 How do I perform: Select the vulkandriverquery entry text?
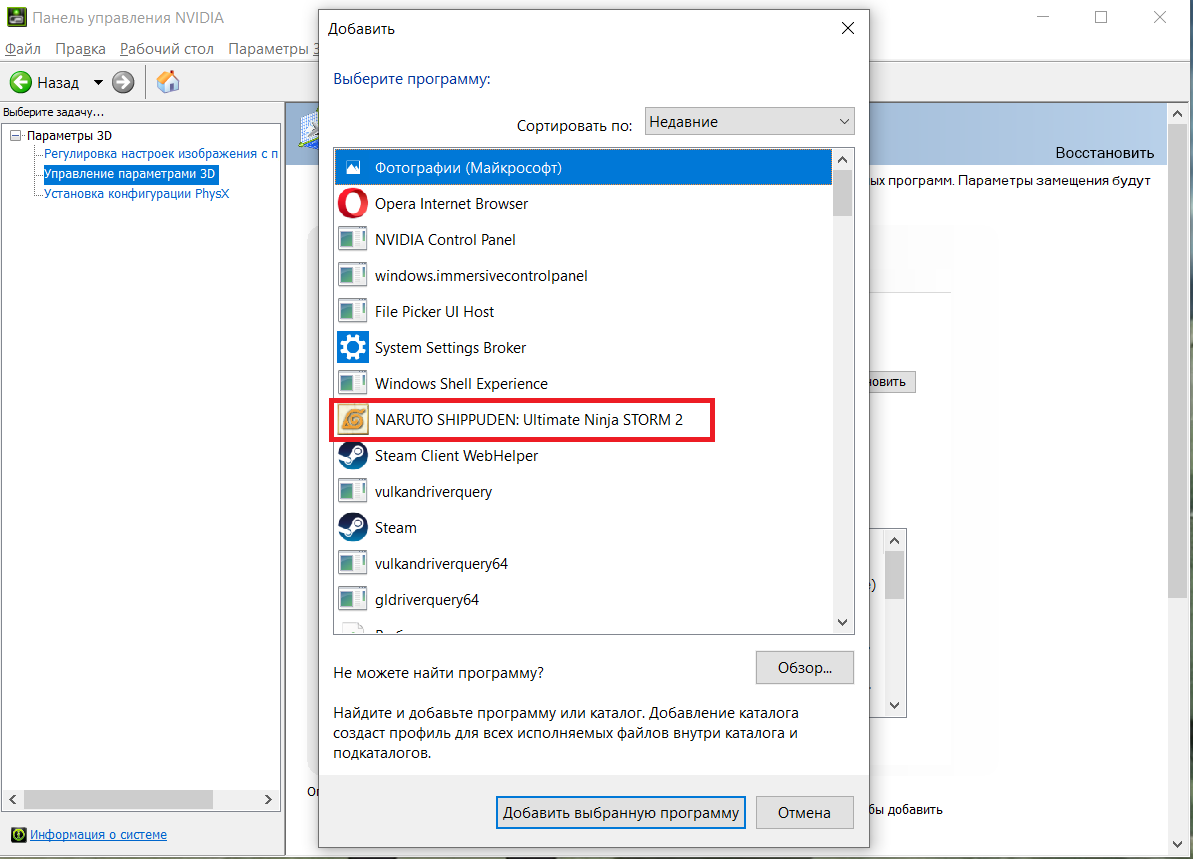click(434, 492)
